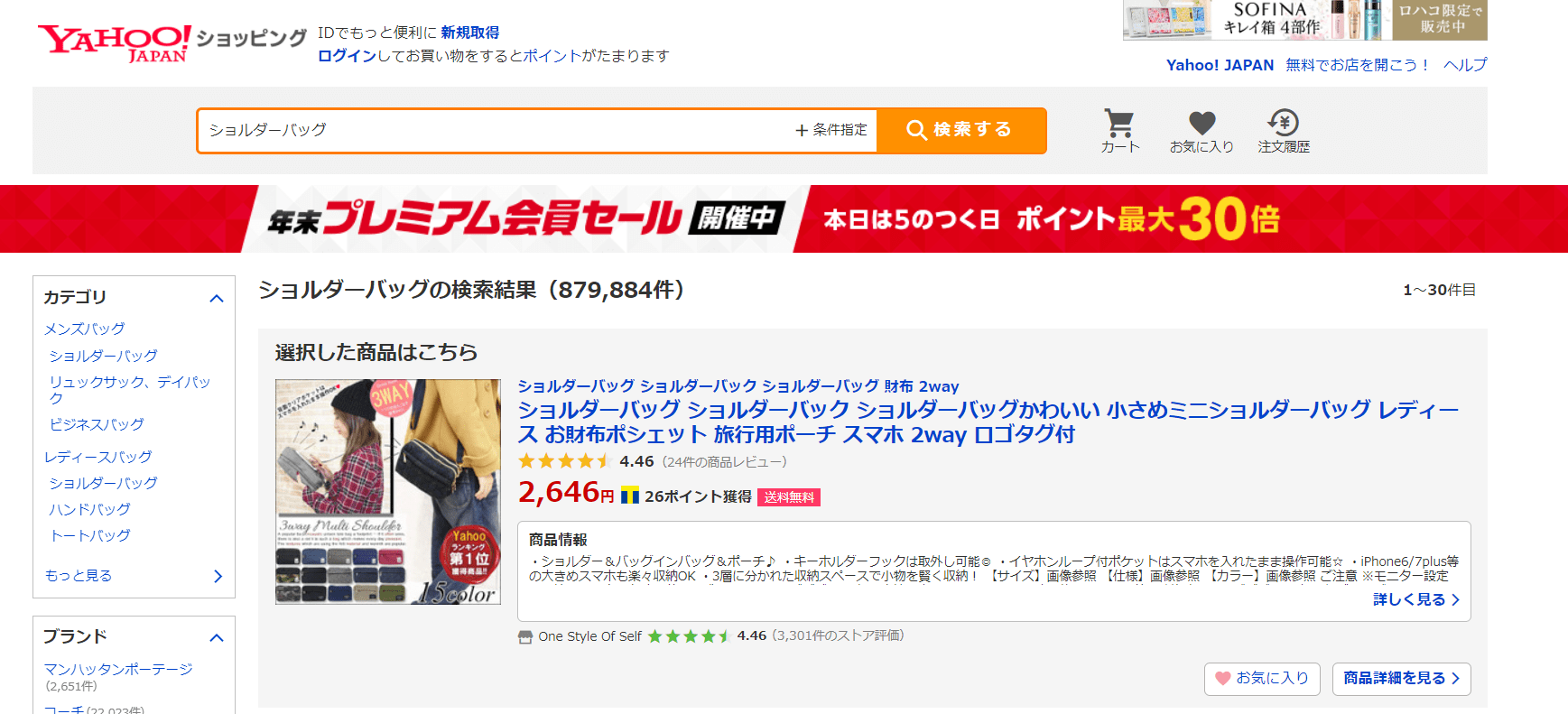Add product to favorites with お気に入り button

[1262, 679]
